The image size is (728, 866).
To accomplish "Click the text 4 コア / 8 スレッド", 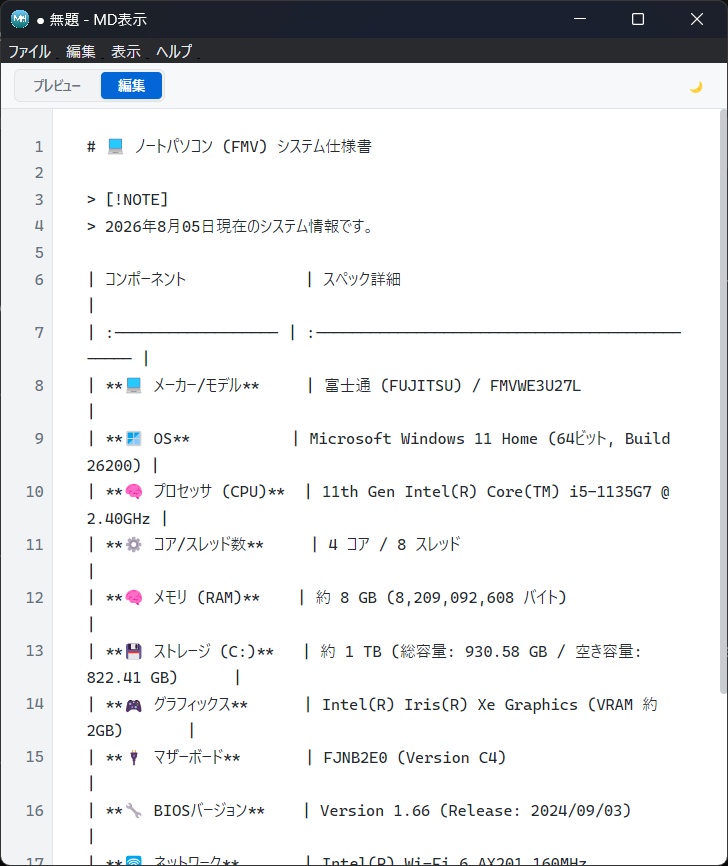I will (x=394, y=545).
